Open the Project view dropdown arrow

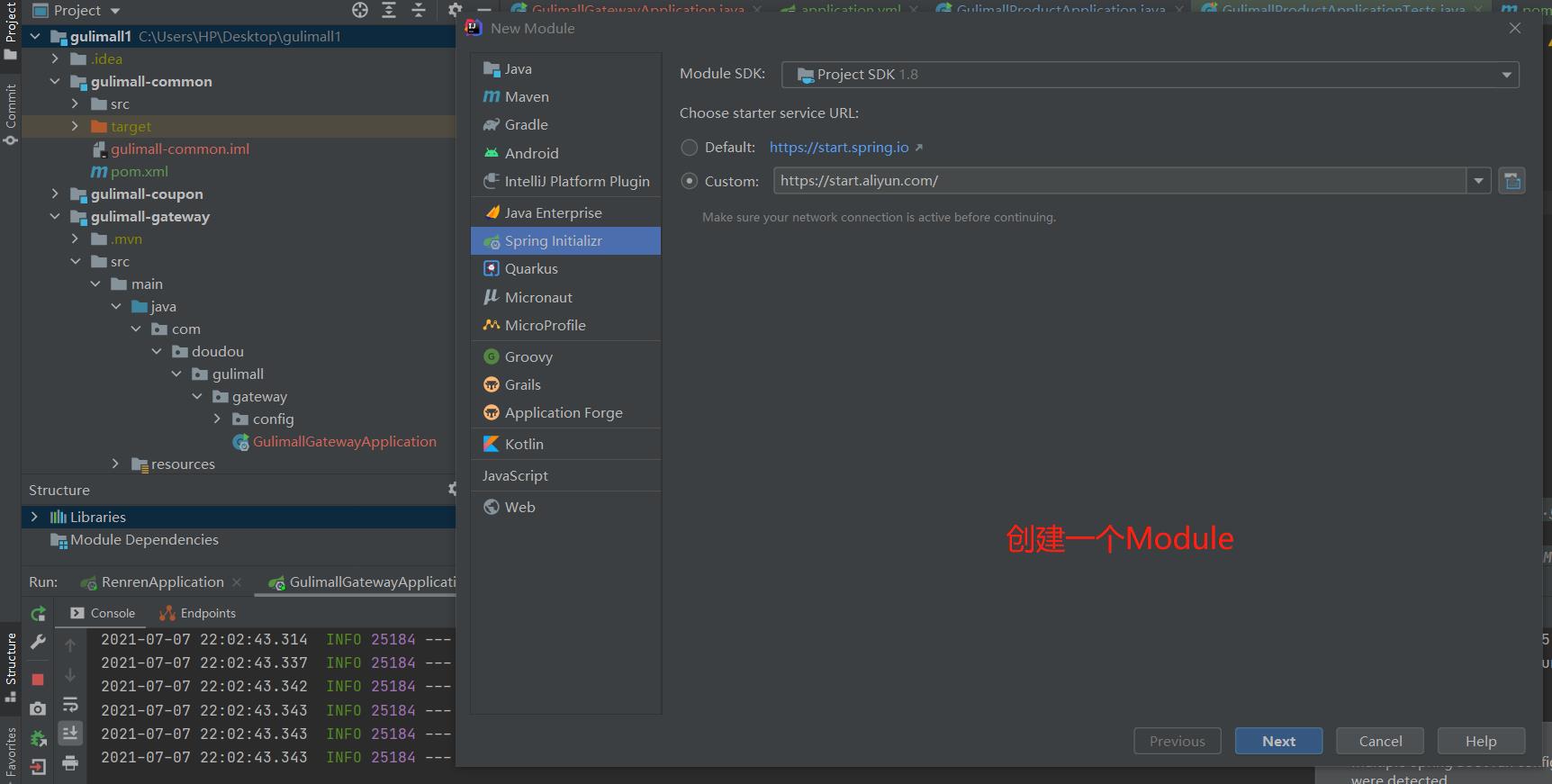[x=115, y=11]
